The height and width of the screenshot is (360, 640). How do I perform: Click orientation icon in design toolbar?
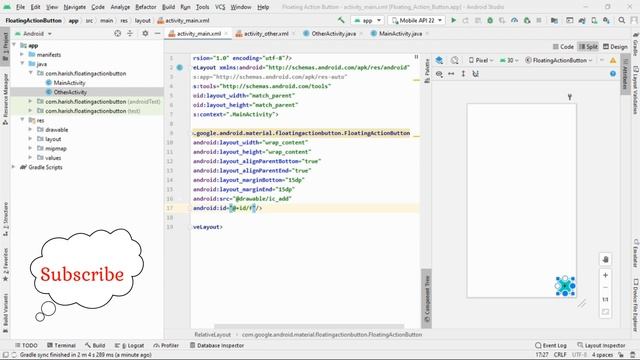point(455,60)
